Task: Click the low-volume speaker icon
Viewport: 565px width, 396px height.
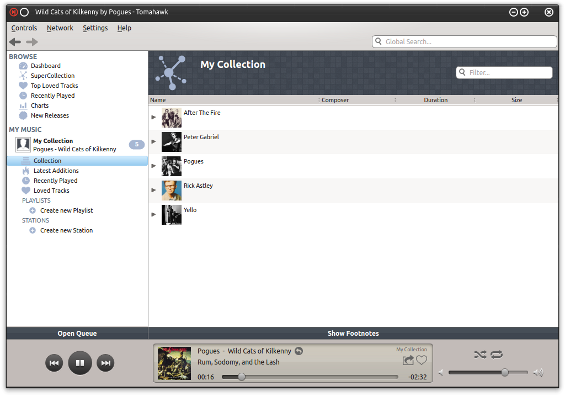Action: point(441,373)
